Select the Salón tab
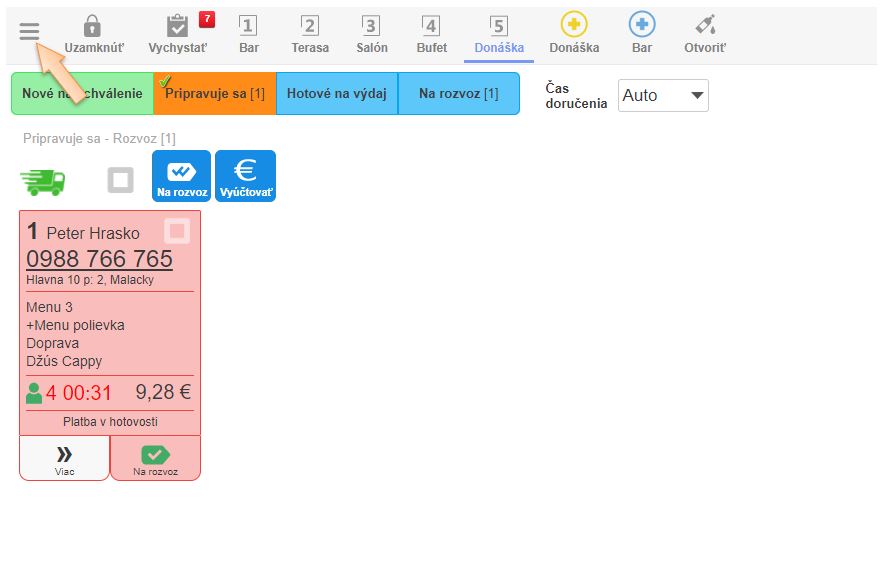This screenshot has width=884, height=565. (x=372, y=33)
